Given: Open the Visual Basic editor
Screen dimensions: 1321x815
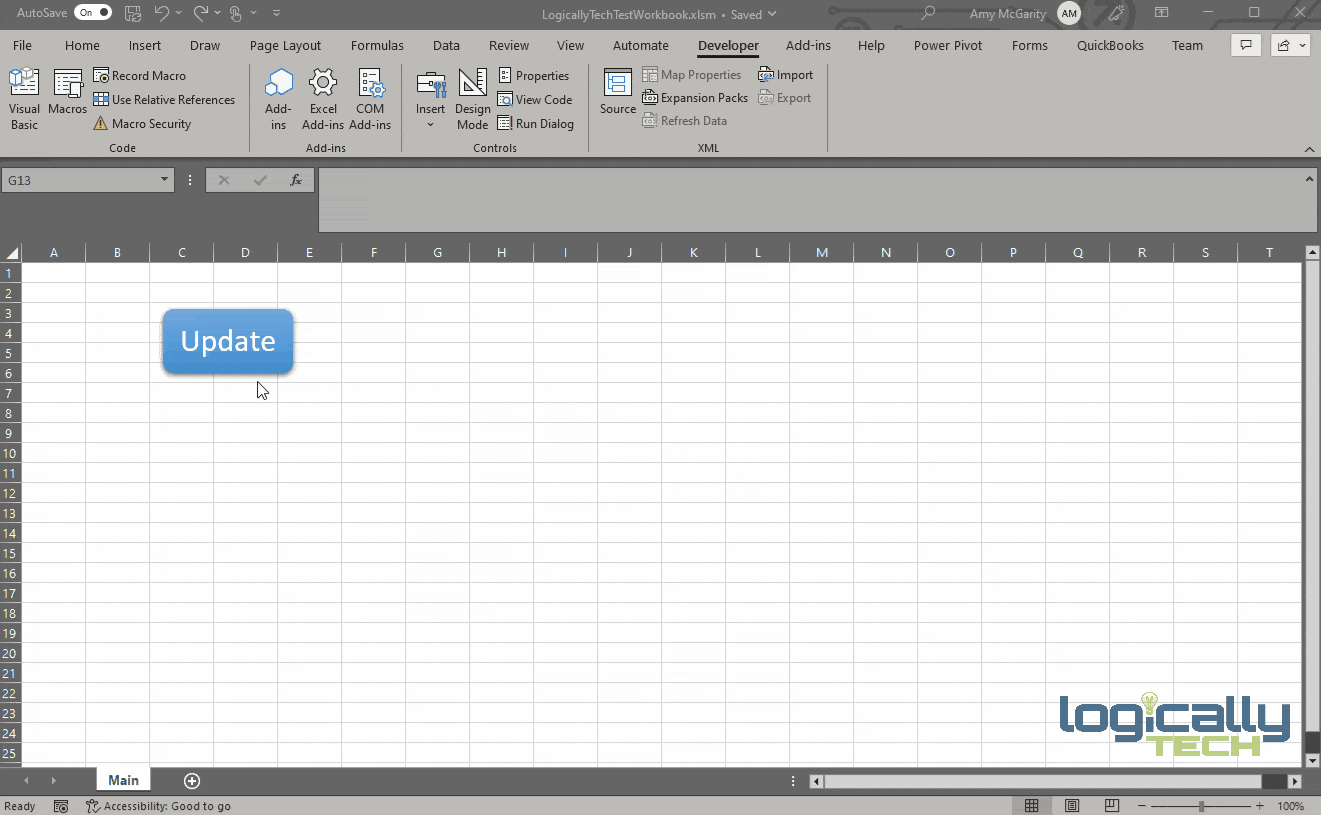Looking at the screenshot, I should coord(23,99).
